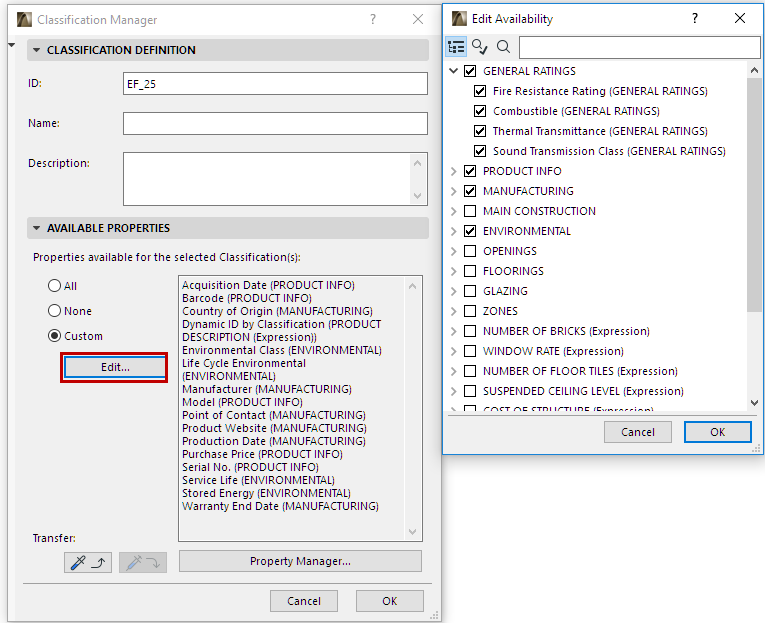Click the ArchiCAD logo in Edit Availability title bar
765x623 pixels.
click(x=459, y=19)
